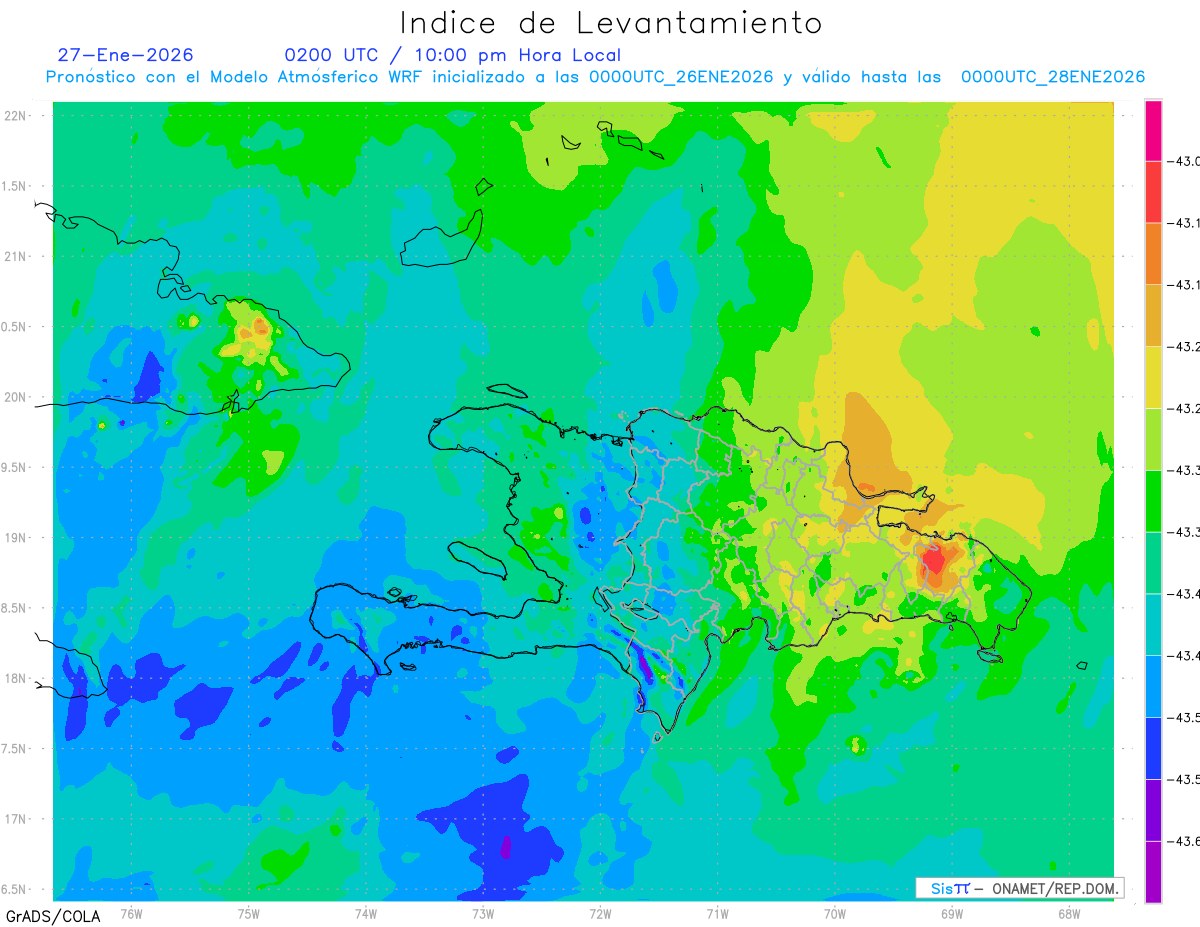
Task: Click the '17N' latitude label
Action: coord(17,819)
